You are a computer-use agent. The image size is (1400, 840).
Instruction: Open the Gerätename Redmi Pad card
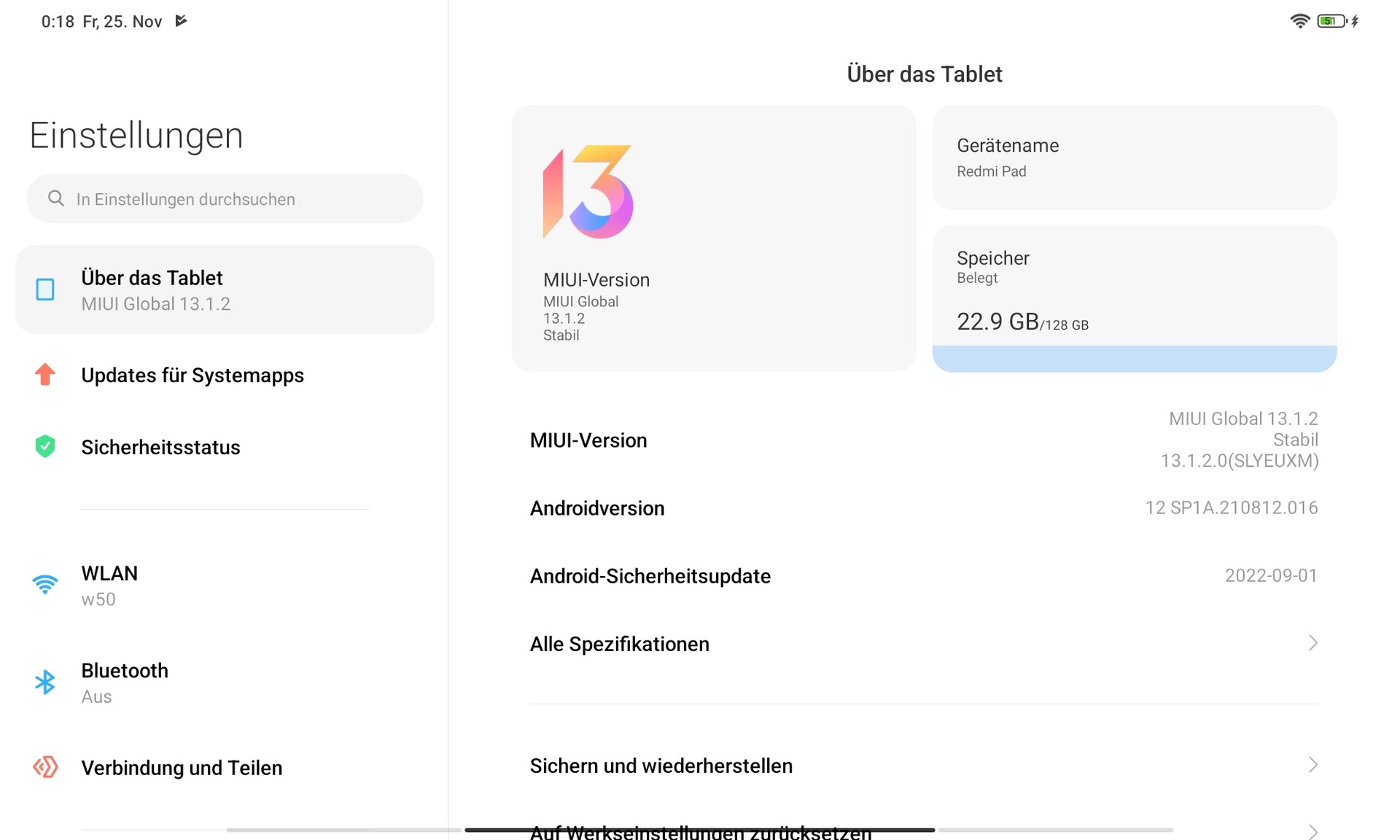[1134, 157]
